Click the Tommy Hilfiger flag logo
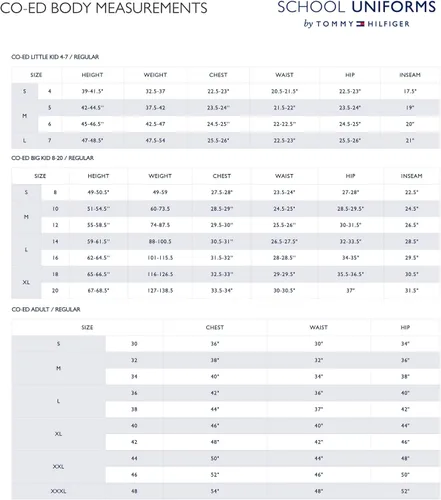441x500 pixels. point(360,24)
